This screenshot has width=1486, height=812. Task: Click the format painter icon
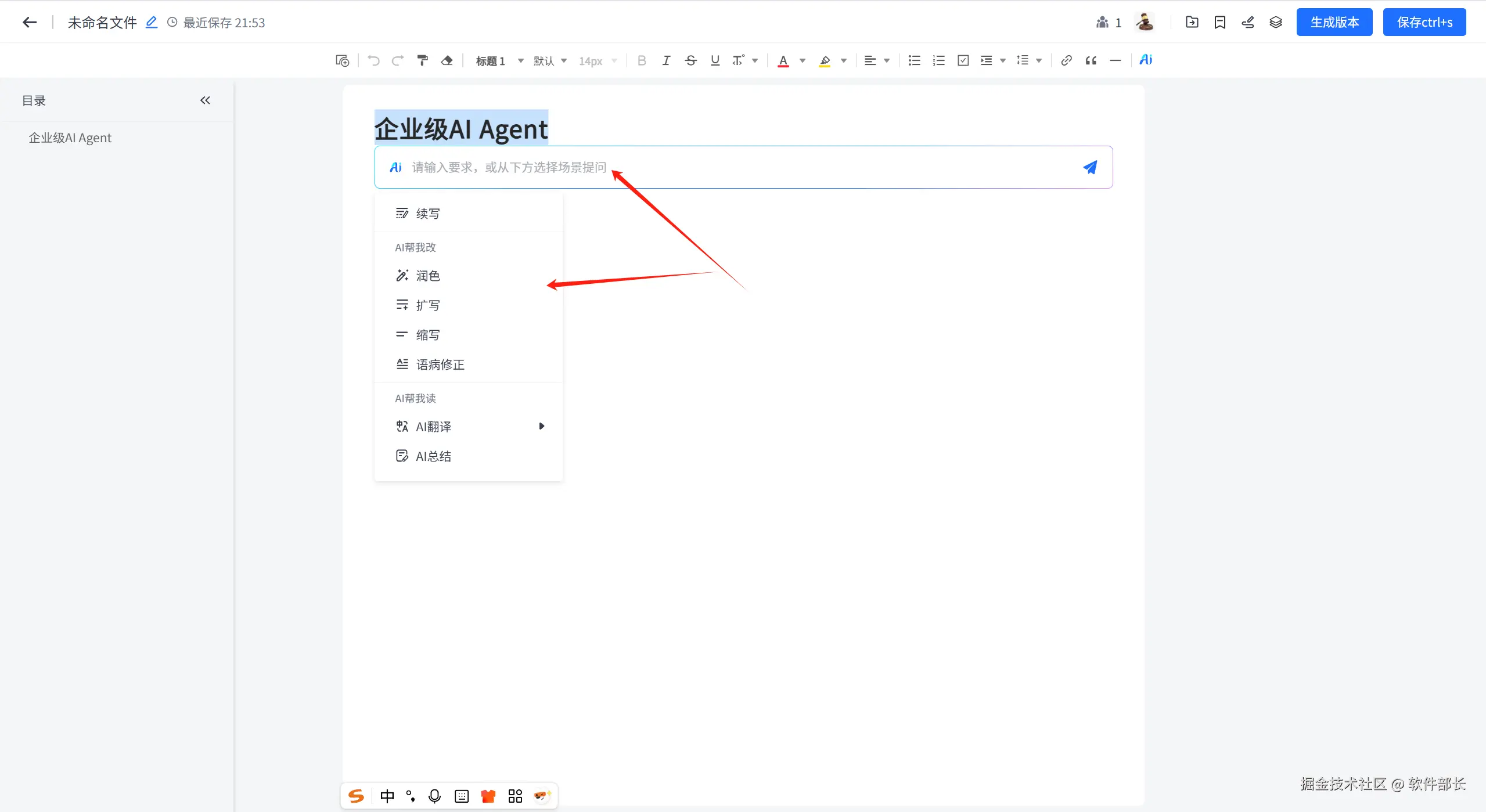pyautogui.click(x=422, y=60)
